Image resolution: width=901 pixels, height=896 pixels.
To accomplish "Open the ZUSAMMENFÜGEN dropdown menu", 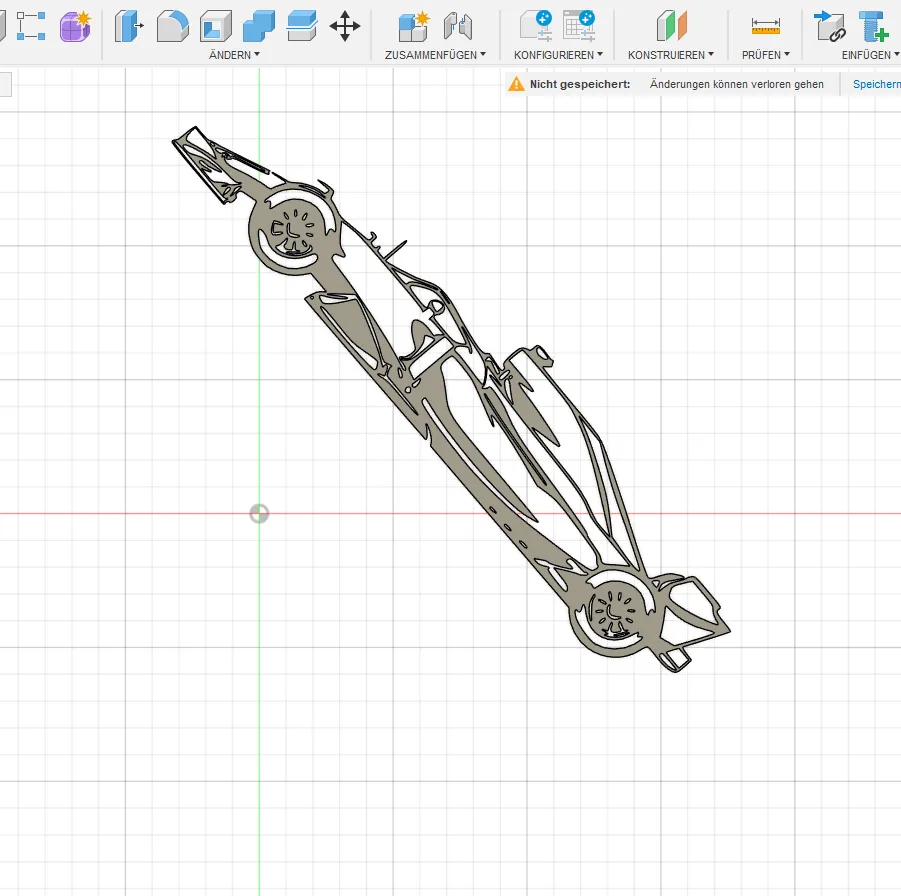I will (435, 55).
